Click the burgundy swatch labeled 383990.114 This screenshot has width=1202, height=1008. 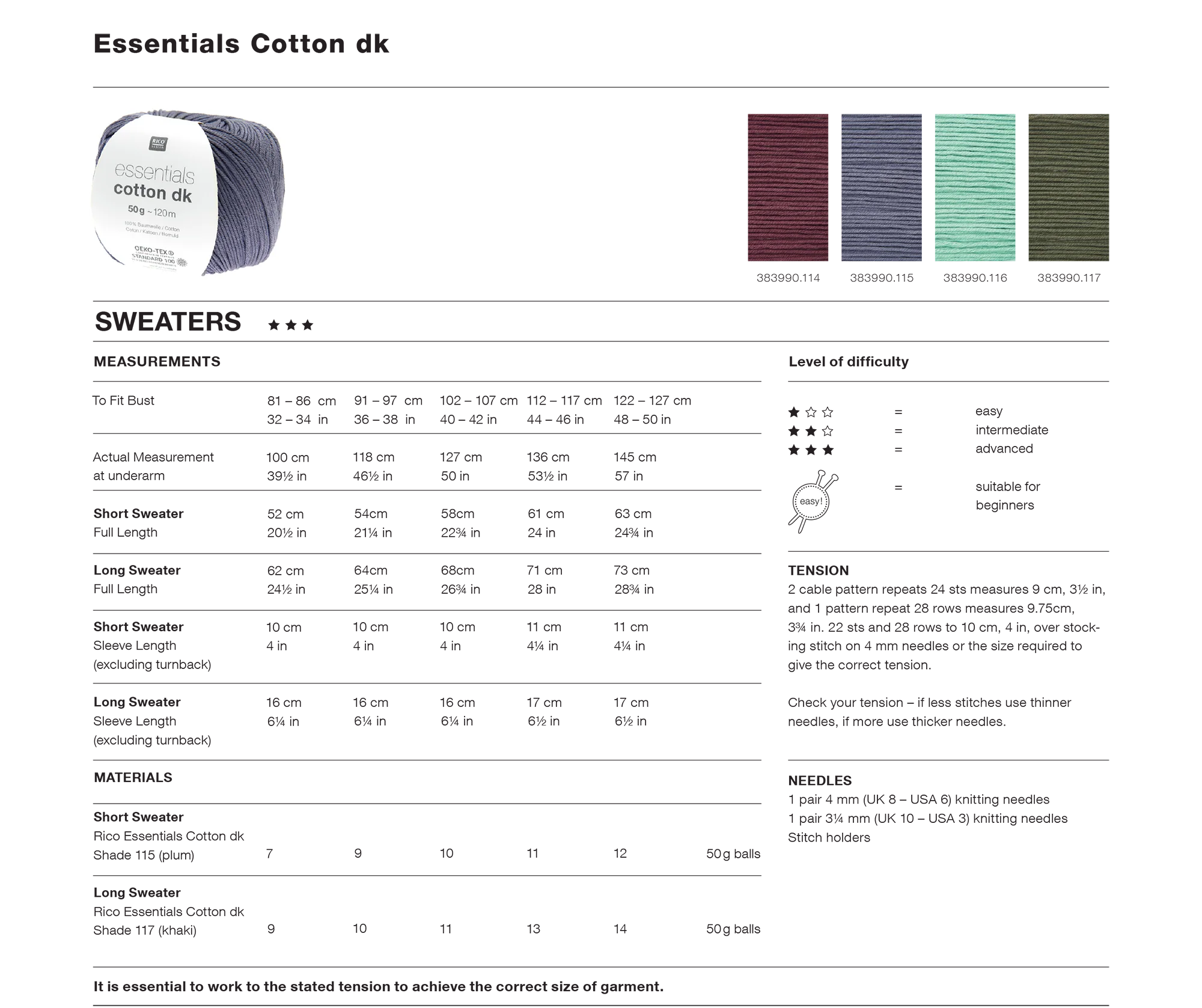pos(788,188)
